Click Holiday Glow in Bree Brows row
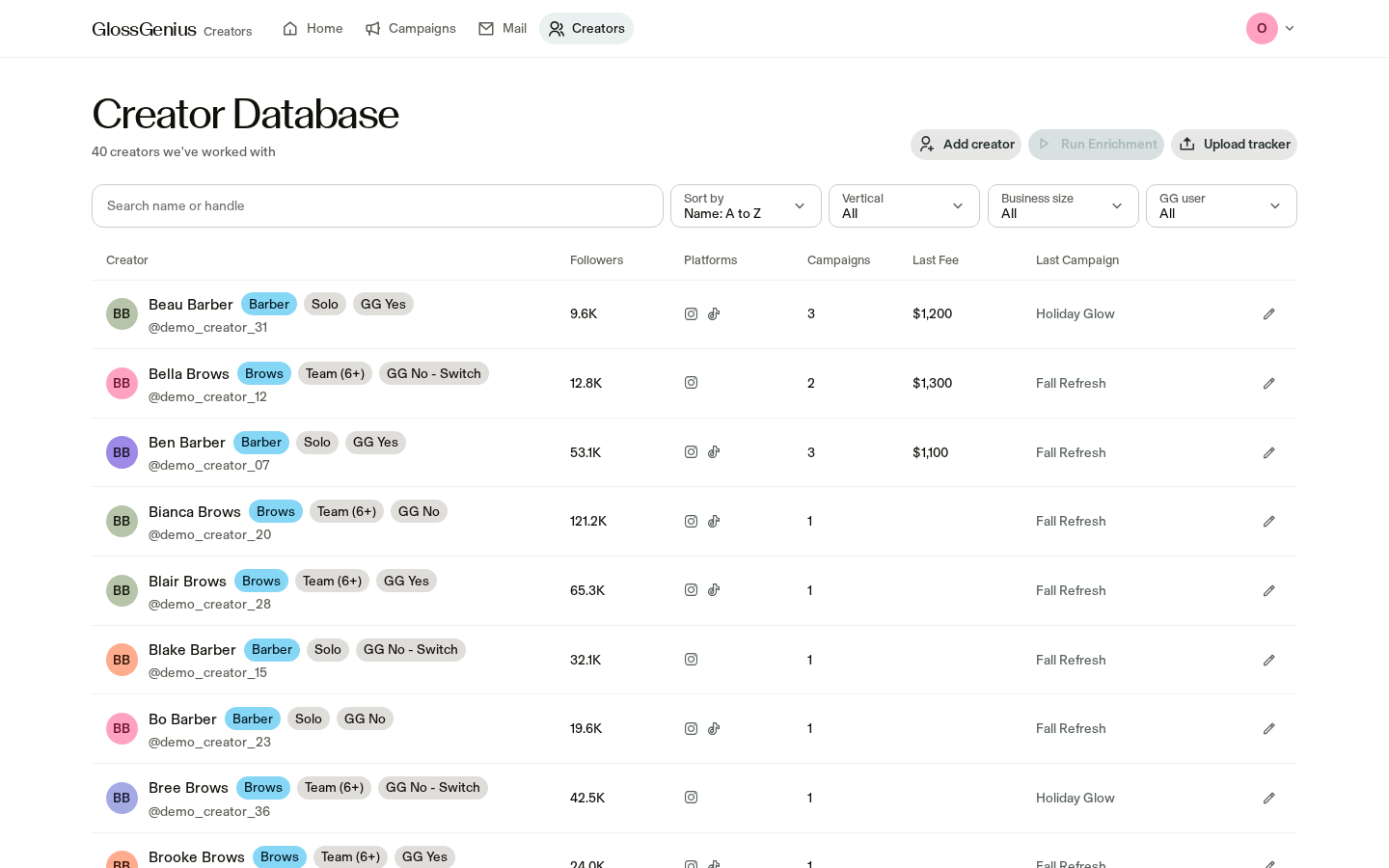Image resolution: width=1389 pixels, height=868 pixels. tap(1075, 798)
